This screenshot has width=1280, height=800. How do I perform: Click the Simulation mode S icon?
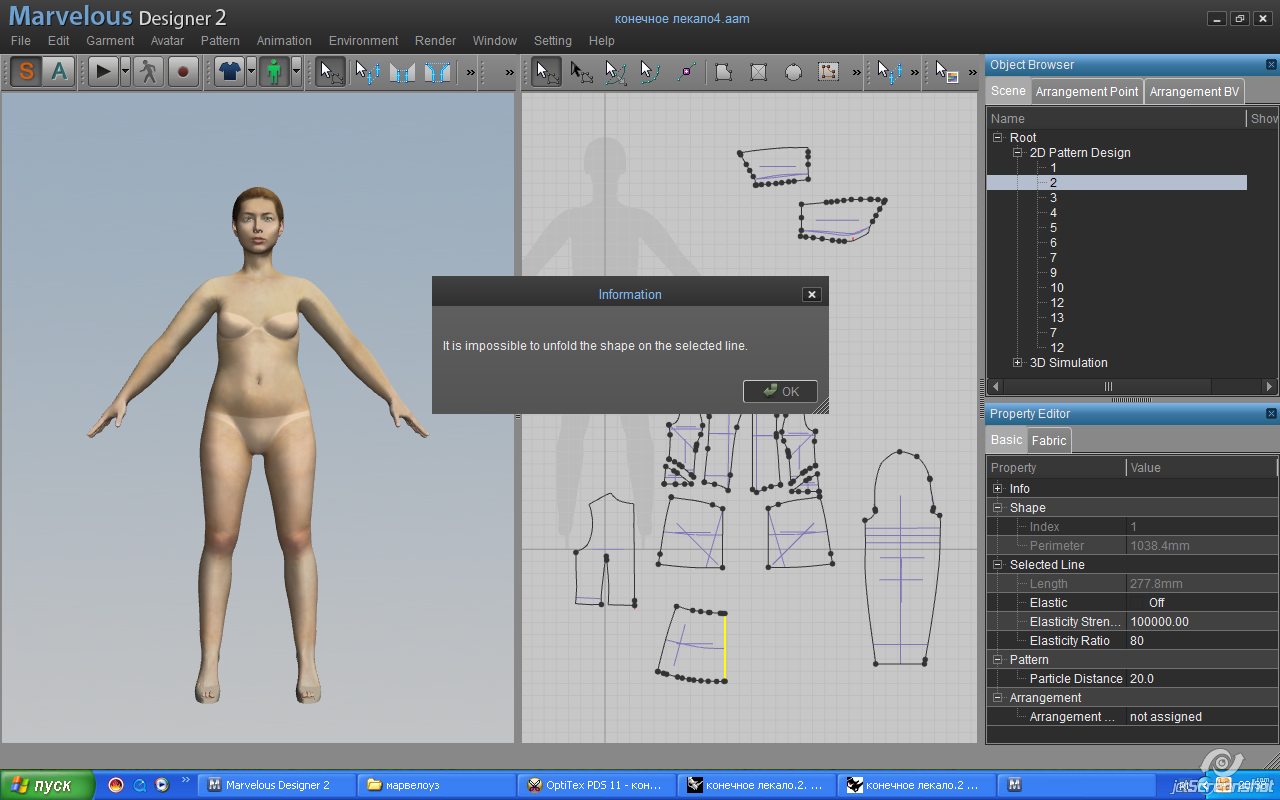(26, 72)
